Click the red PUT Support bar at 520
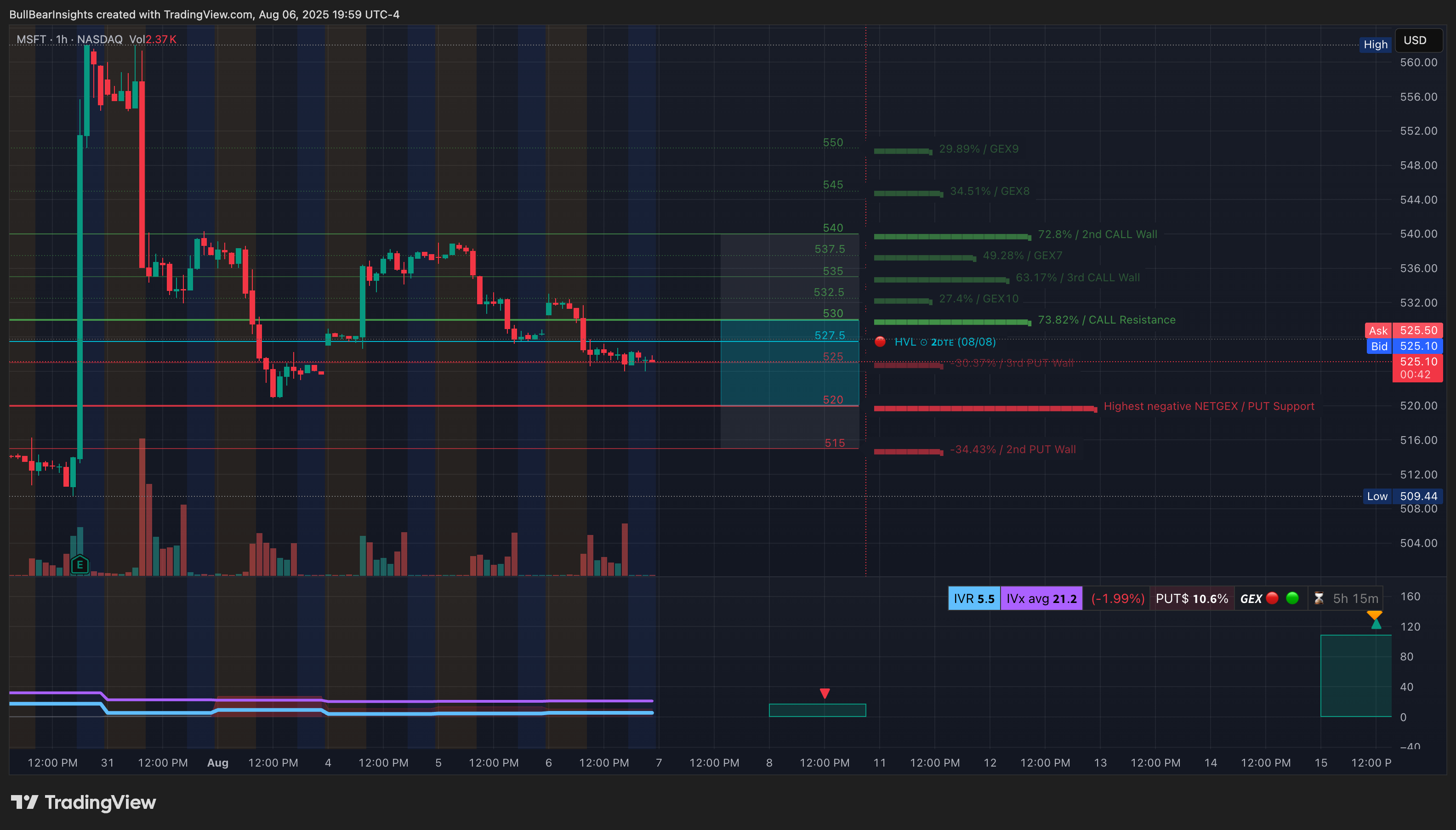The width and height of the screenshot is (1456, 830). (985, 409)
